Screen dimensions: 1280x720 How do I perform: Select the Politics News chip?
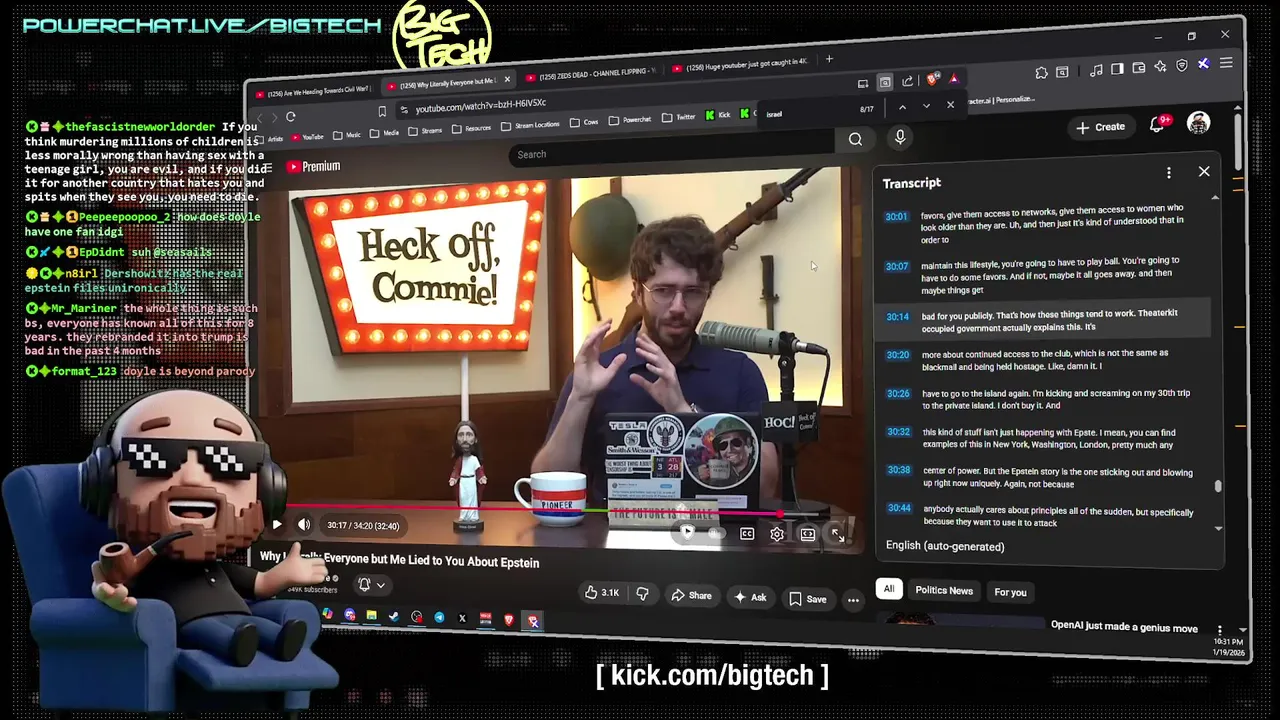point(944,590)
